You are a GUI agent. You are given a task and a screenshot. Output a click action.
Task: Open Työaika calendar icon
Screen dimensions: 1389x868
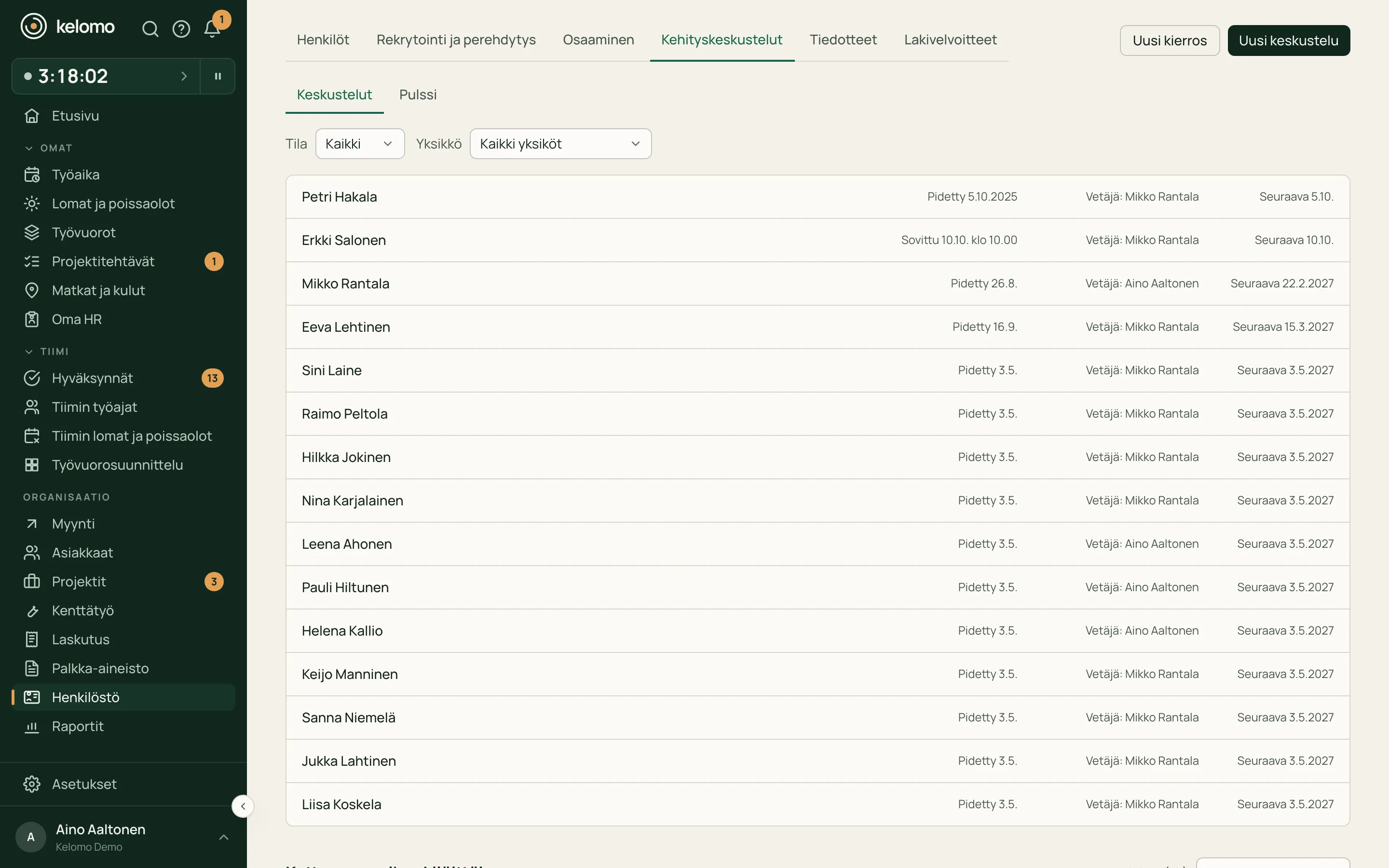click(x=32, y=175)
